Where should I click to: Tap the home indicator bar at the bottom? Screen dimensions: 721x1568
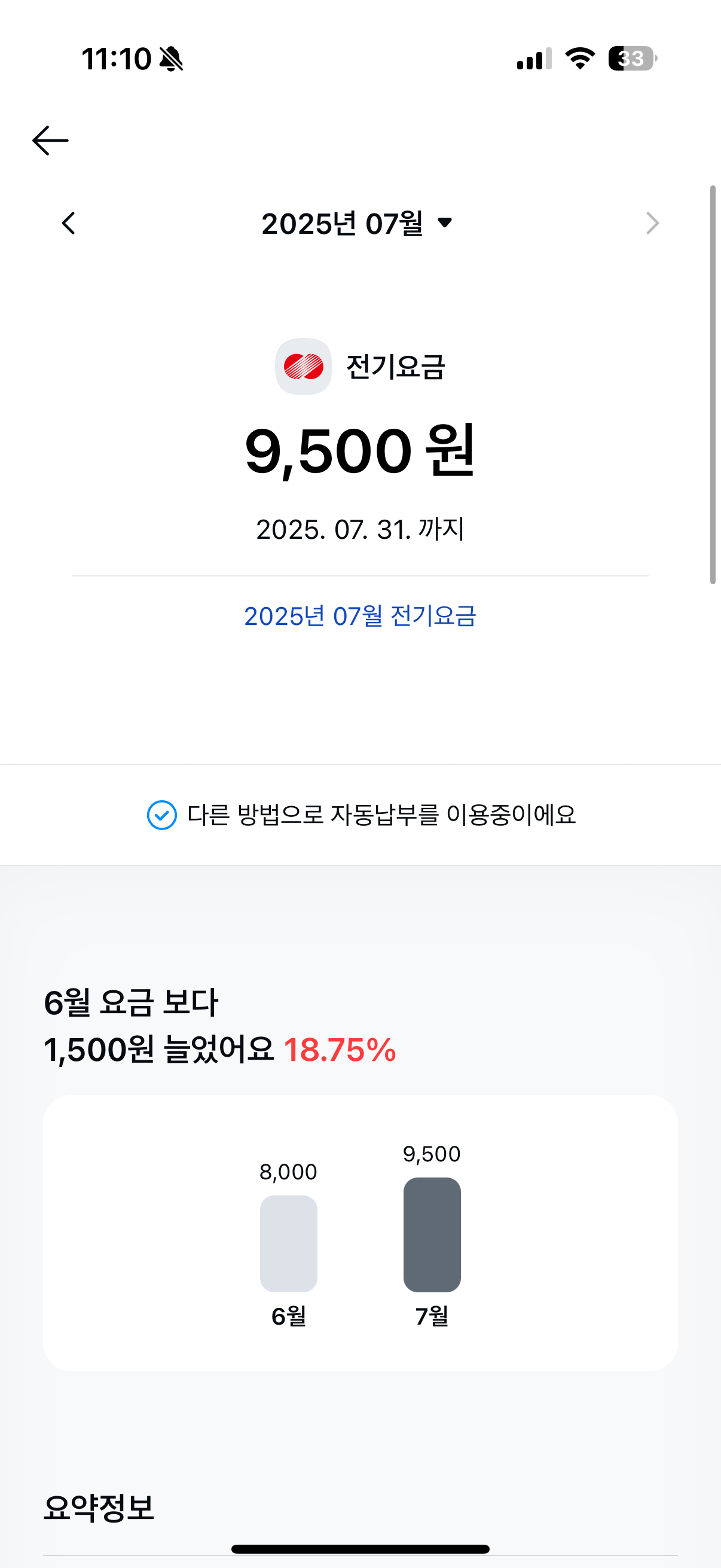coord(360,1549)
